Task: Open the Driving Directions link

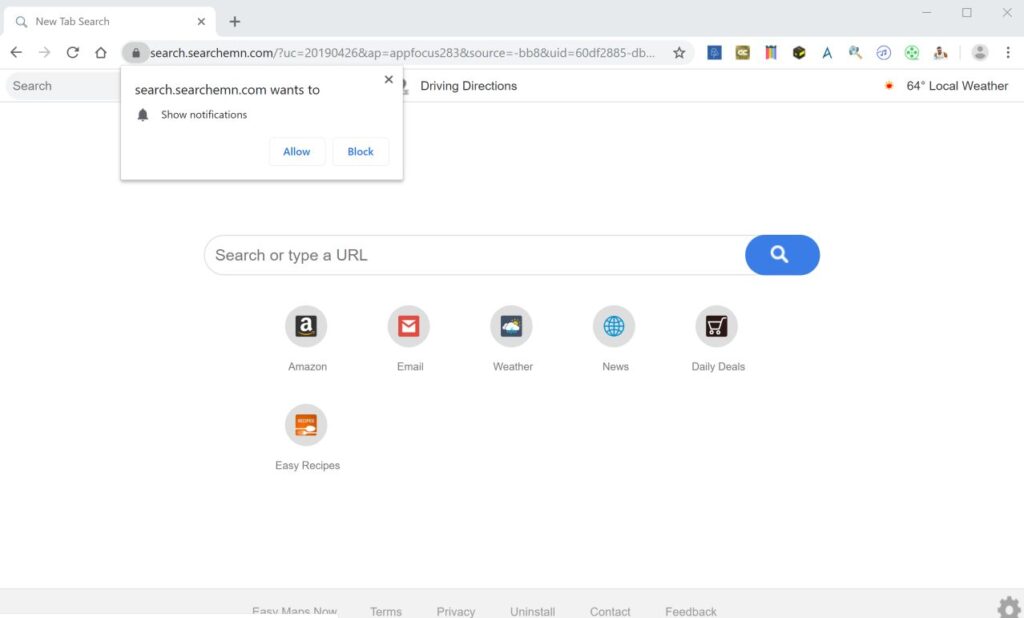Action: [x=468, y=86]
